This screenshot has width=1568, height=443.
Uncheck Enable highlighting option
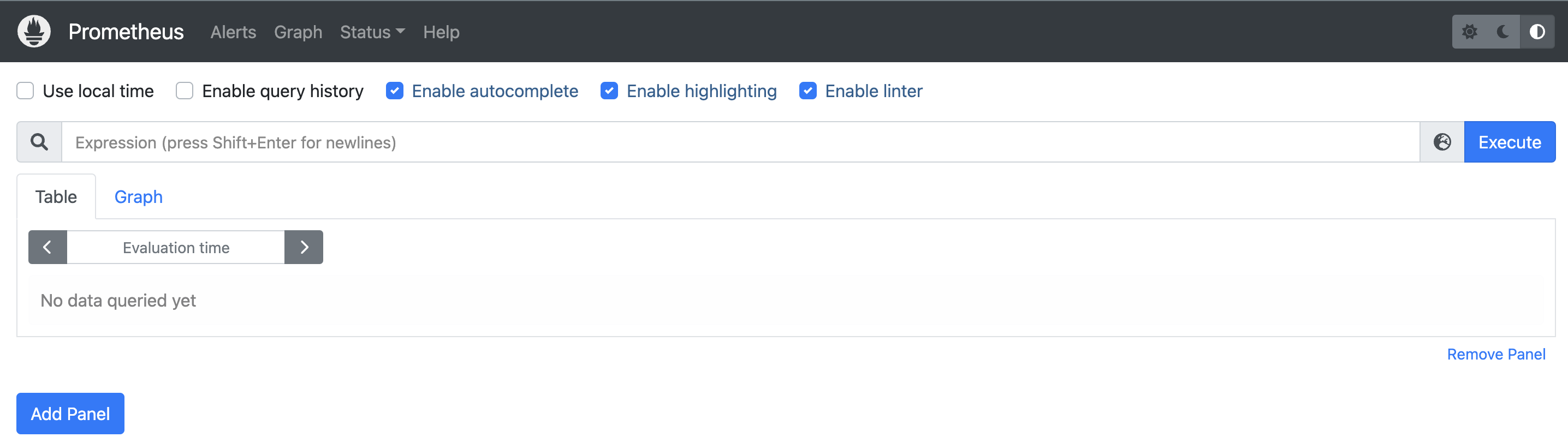[x=609, y=91]
